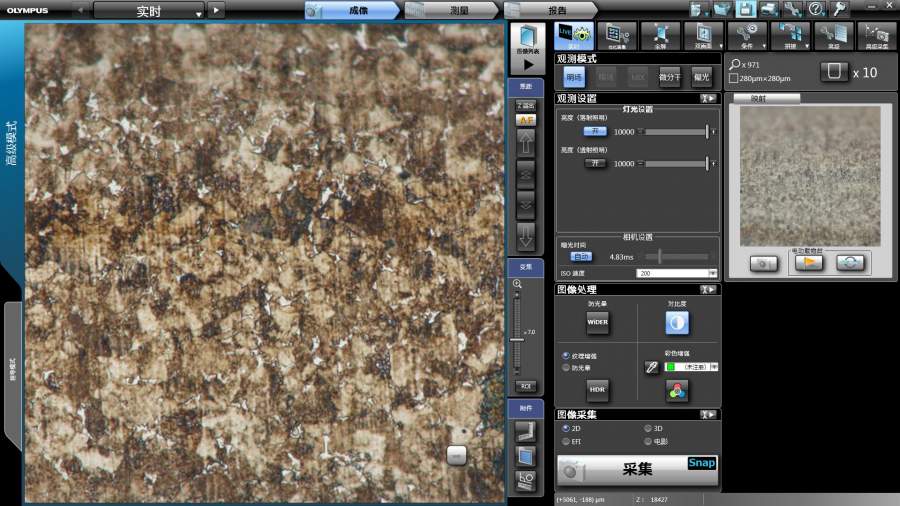This screenshot has width=900, height=506.
Task: Open the ISO 200 dropdown
Action: [x=712, y=273]
